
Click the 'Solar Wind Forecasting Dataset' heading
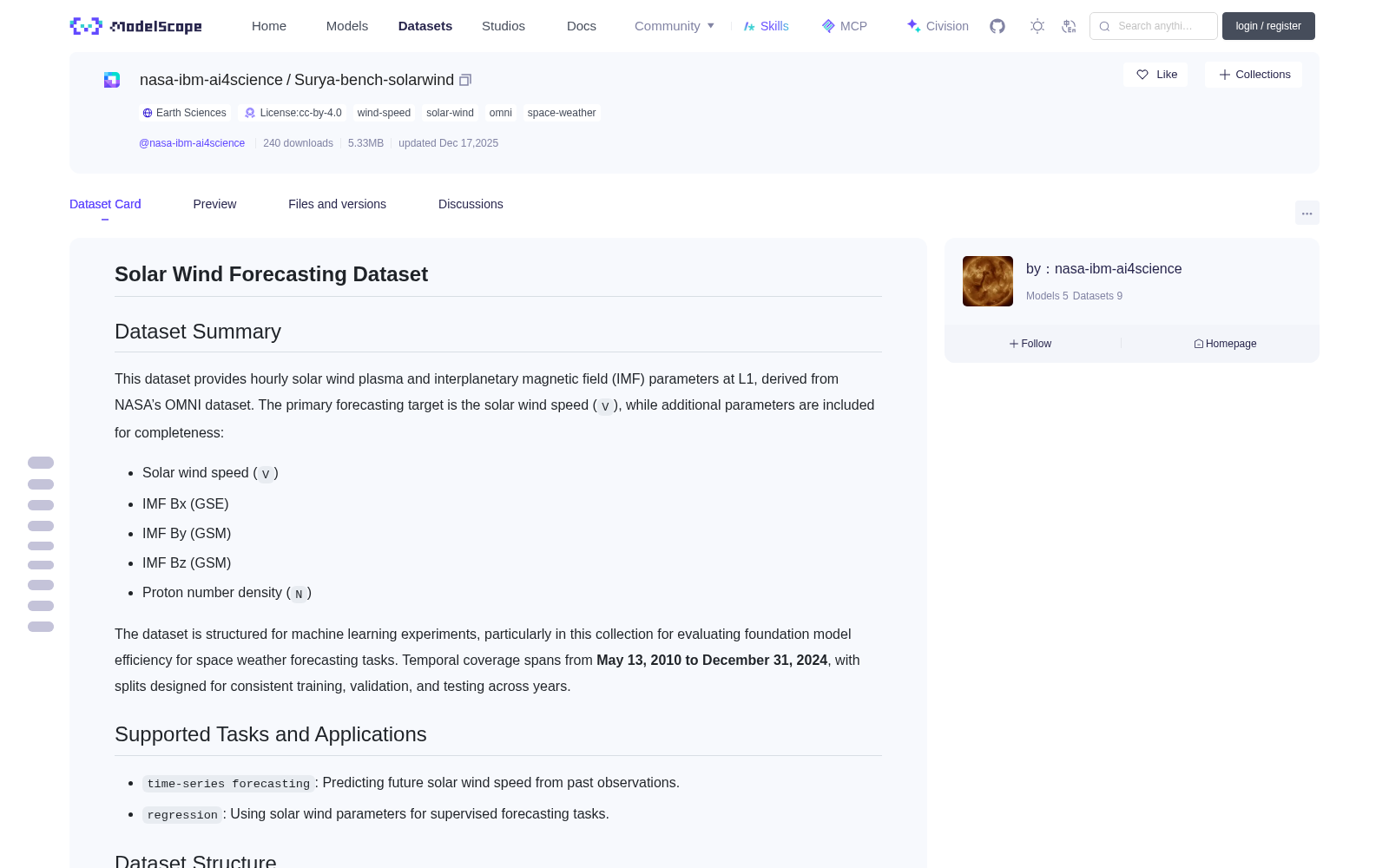click(x=271, y=274)
